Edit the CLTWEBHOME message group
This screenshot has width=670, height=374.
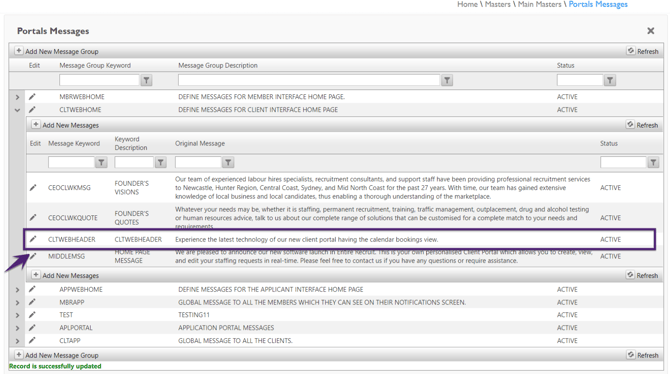[32, 109]
